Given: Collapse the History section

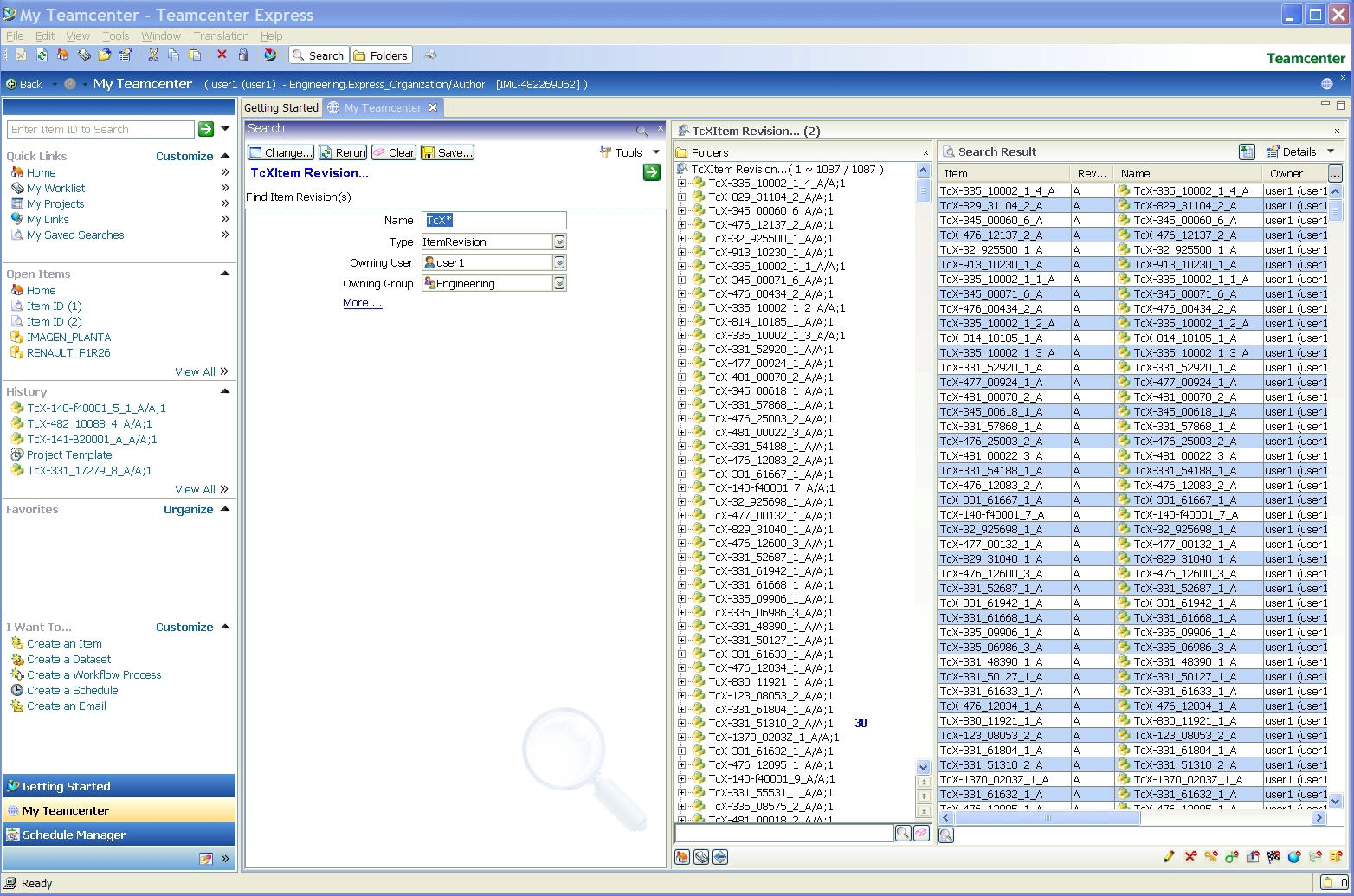Looking at the screenshot, I should (x=224, y=391).
